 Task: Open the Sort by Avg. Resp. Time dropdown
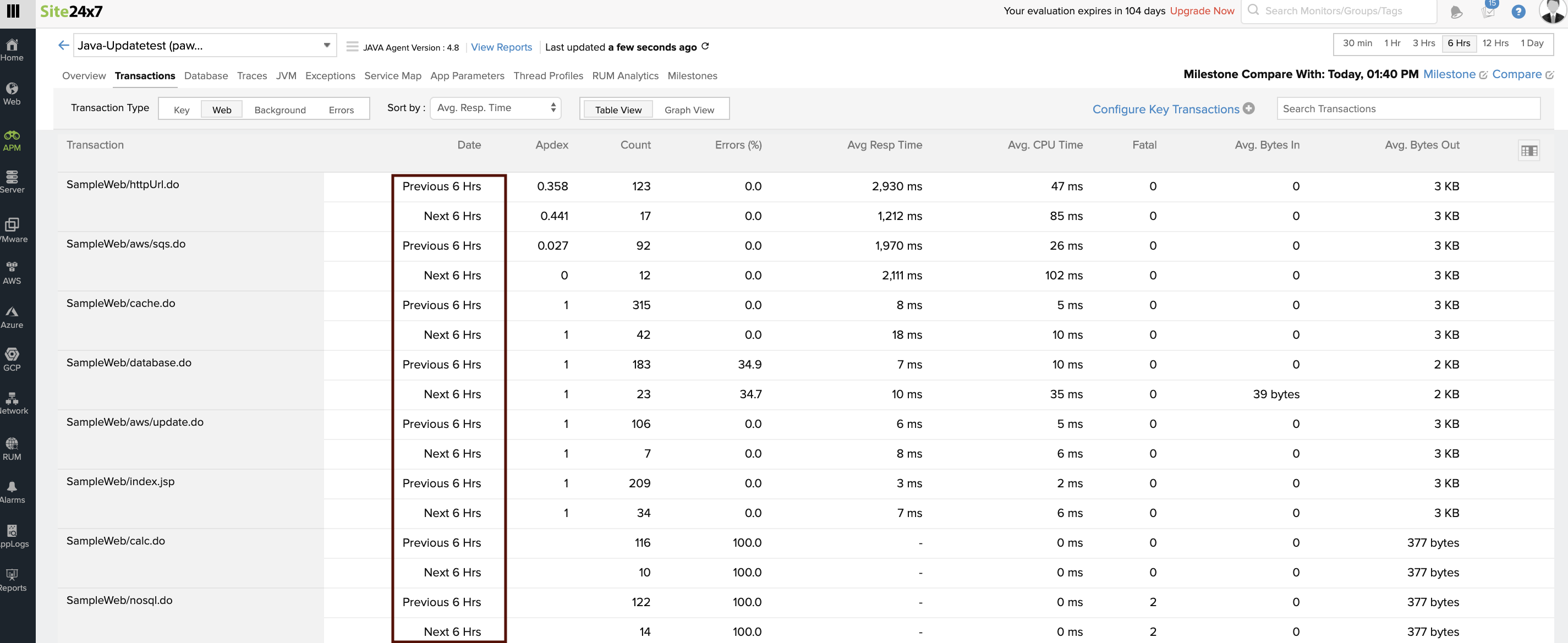(x=495, y=108)
